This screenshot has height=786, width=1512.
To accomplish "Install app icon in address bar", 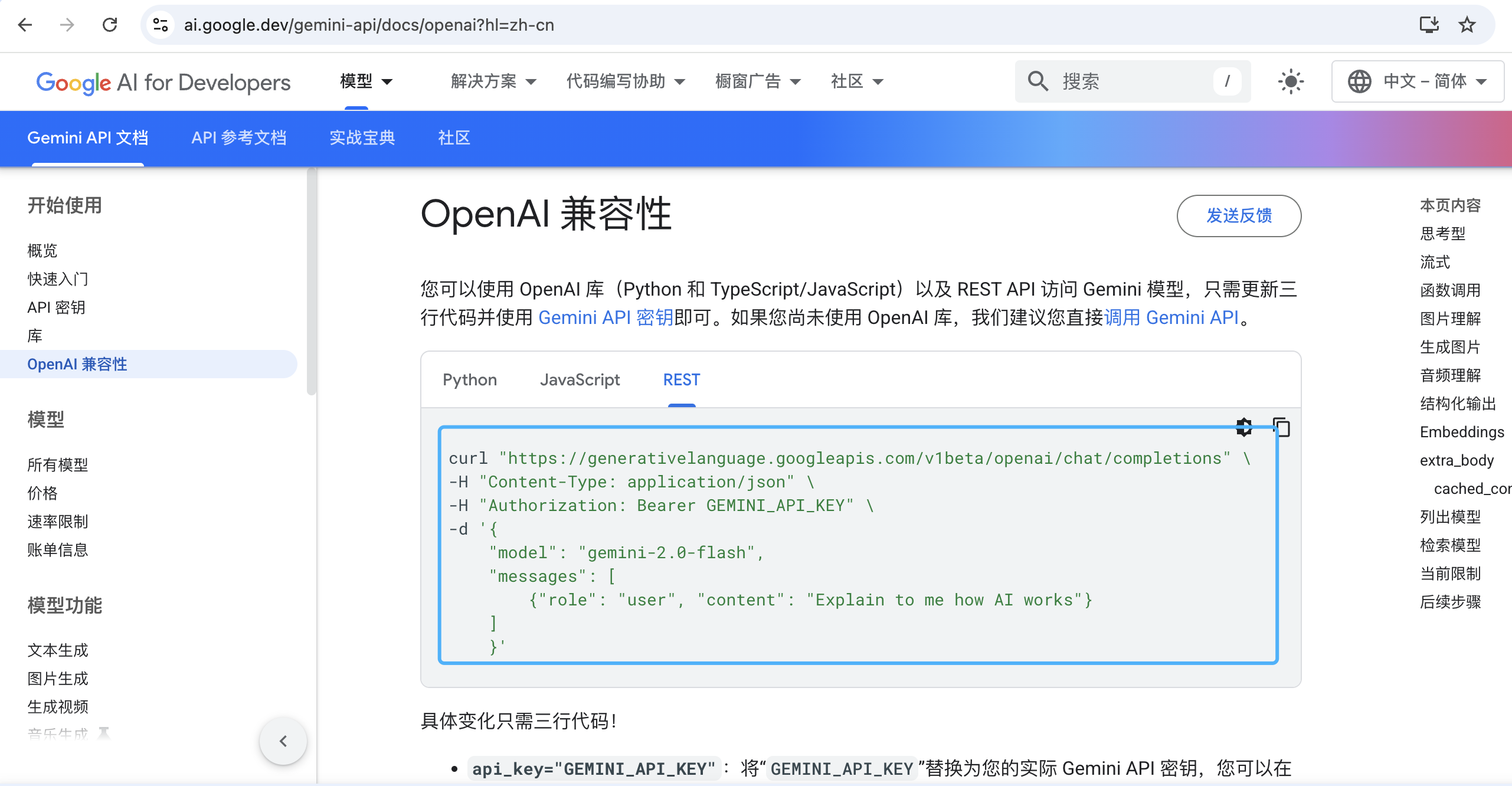I will 1429,25.
